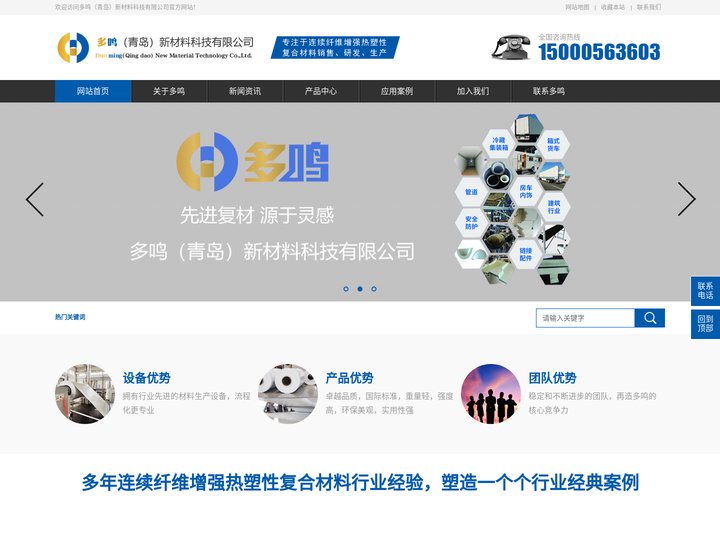The width and height of the screenshot is (720, 540).
Task: Open the 加入我们 menu item
Action: [x=473, y=91]
